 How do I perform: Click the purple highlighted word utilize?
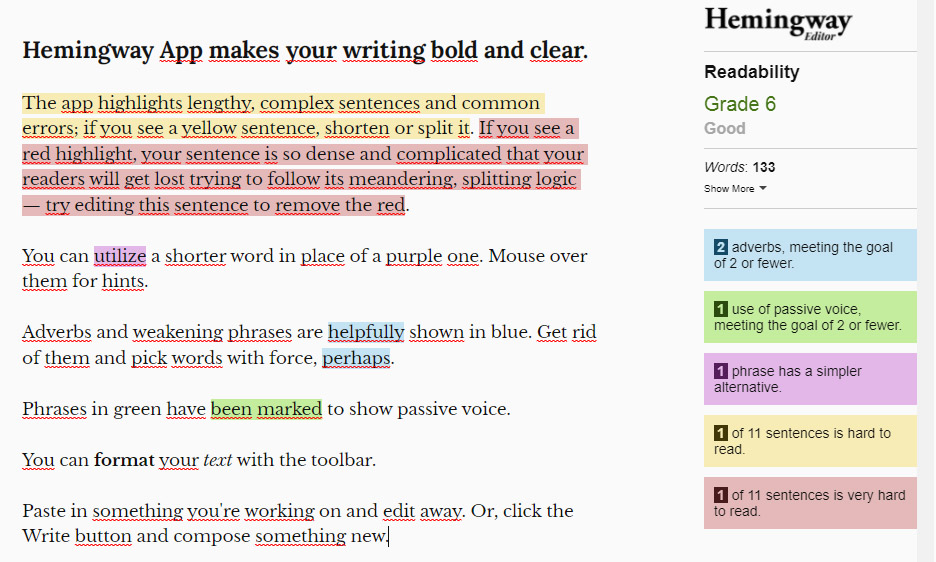click(120, 256)
